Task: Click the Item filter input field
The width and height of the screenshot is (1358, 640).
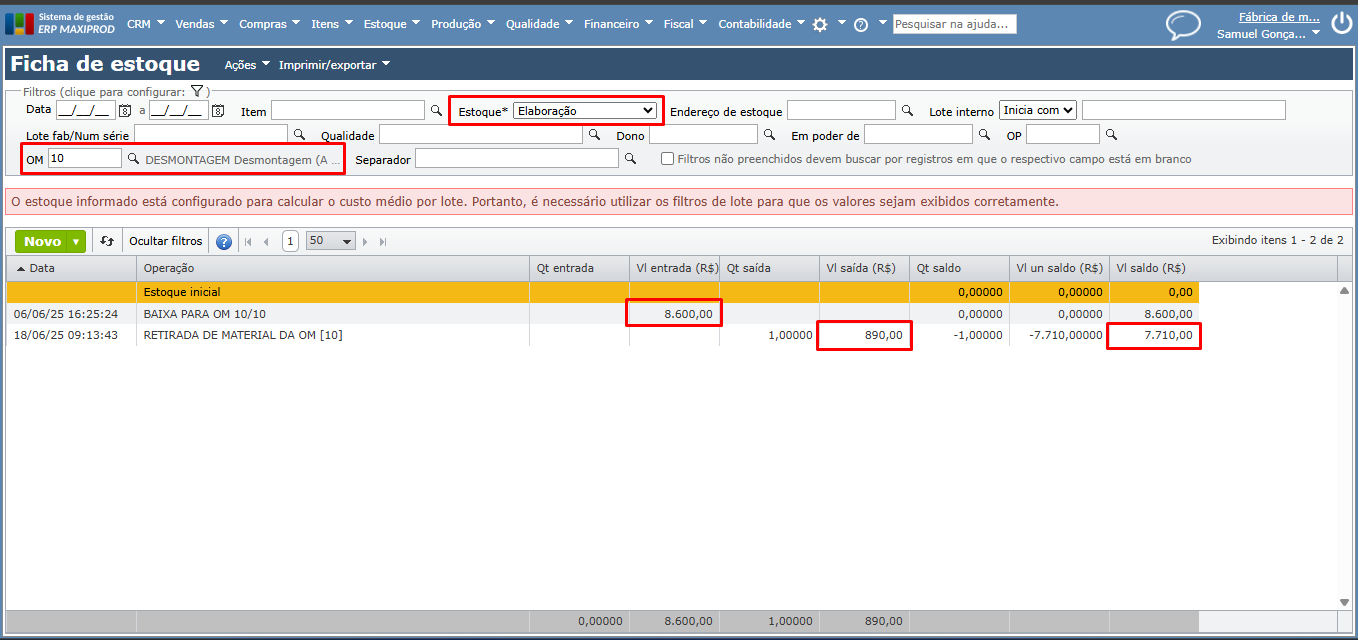Action: click(348, 110)
